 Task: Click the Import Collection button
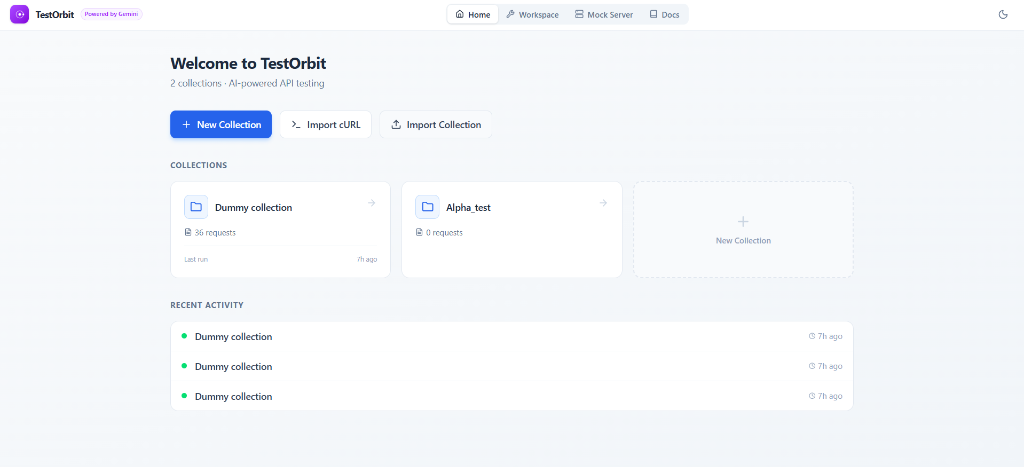436,124
